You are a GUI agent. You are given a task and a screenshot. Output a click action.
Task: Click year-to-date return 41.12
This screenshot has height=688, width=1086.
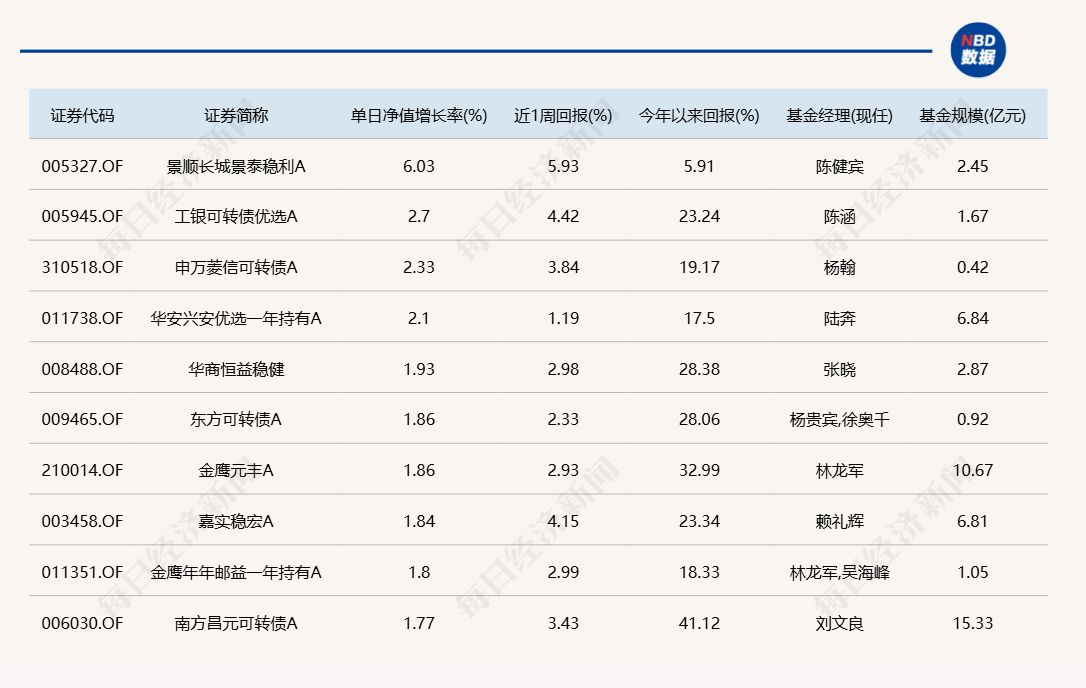699,623
